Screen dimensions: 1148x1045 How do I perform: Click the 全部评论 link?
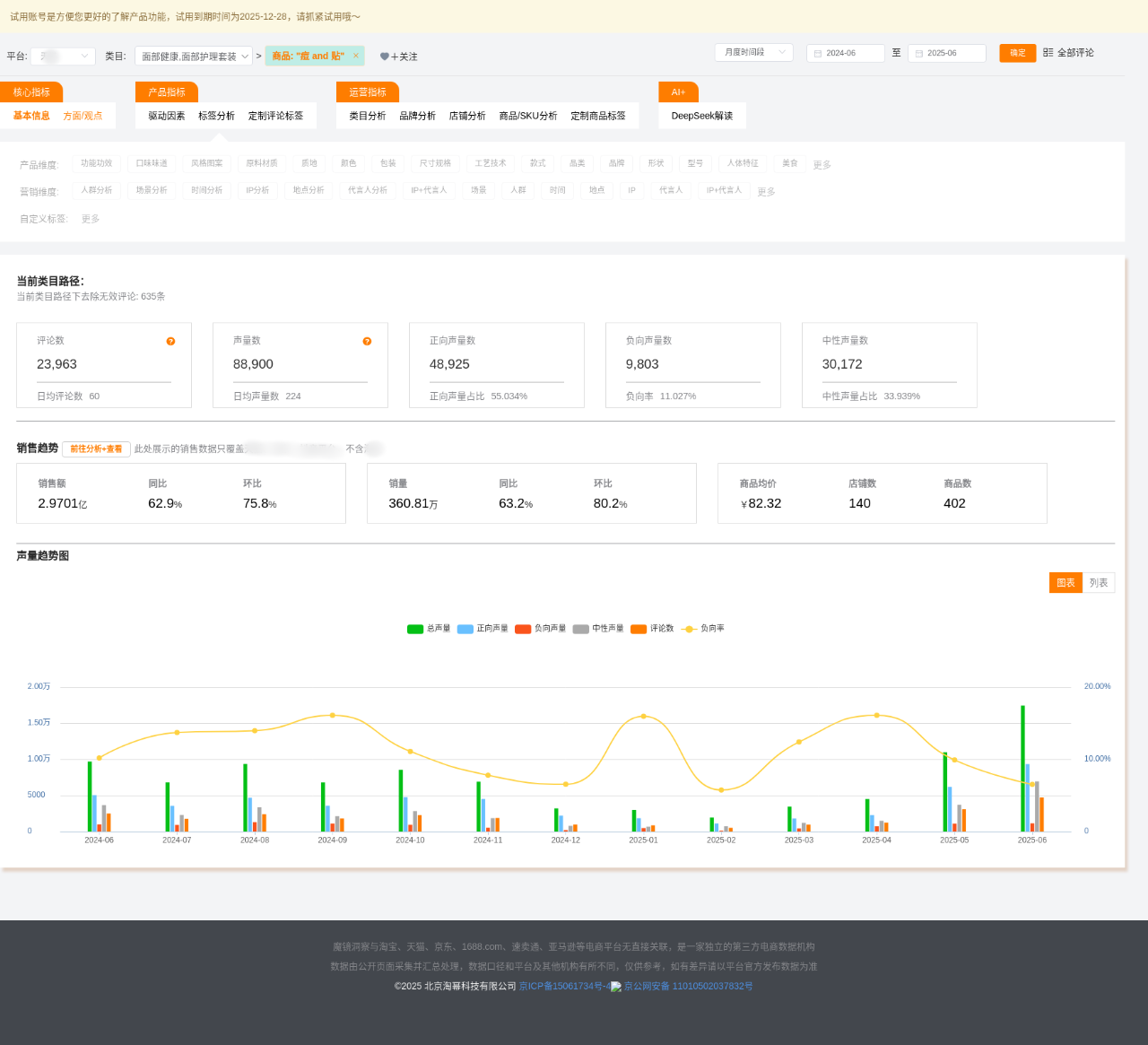coord(1075,53)
